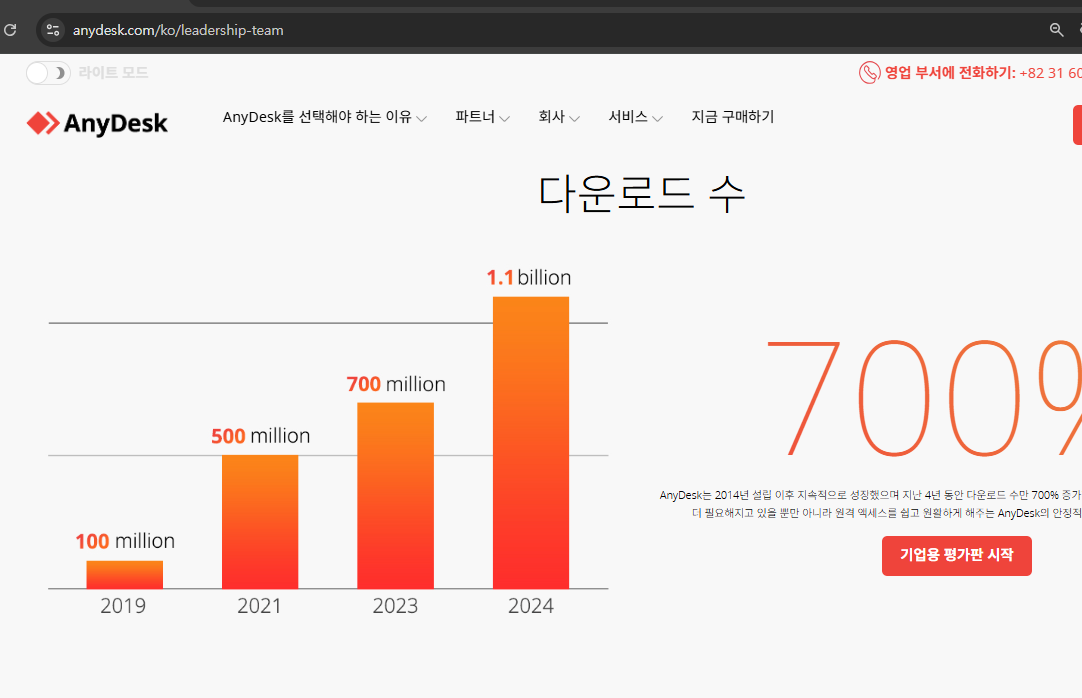Viewport: 1082px width, 698px height.
Task: Select the AnyDesk logo text
Action: (115, 123)
